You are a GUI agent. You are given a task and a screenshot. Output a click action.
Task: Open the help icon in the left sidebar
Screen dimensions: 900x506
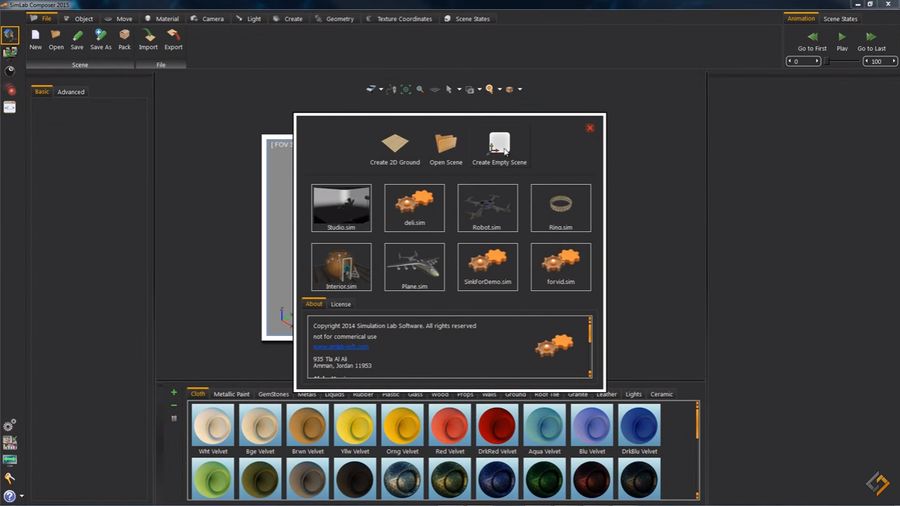pyautogui.click(x=9, y=496)
